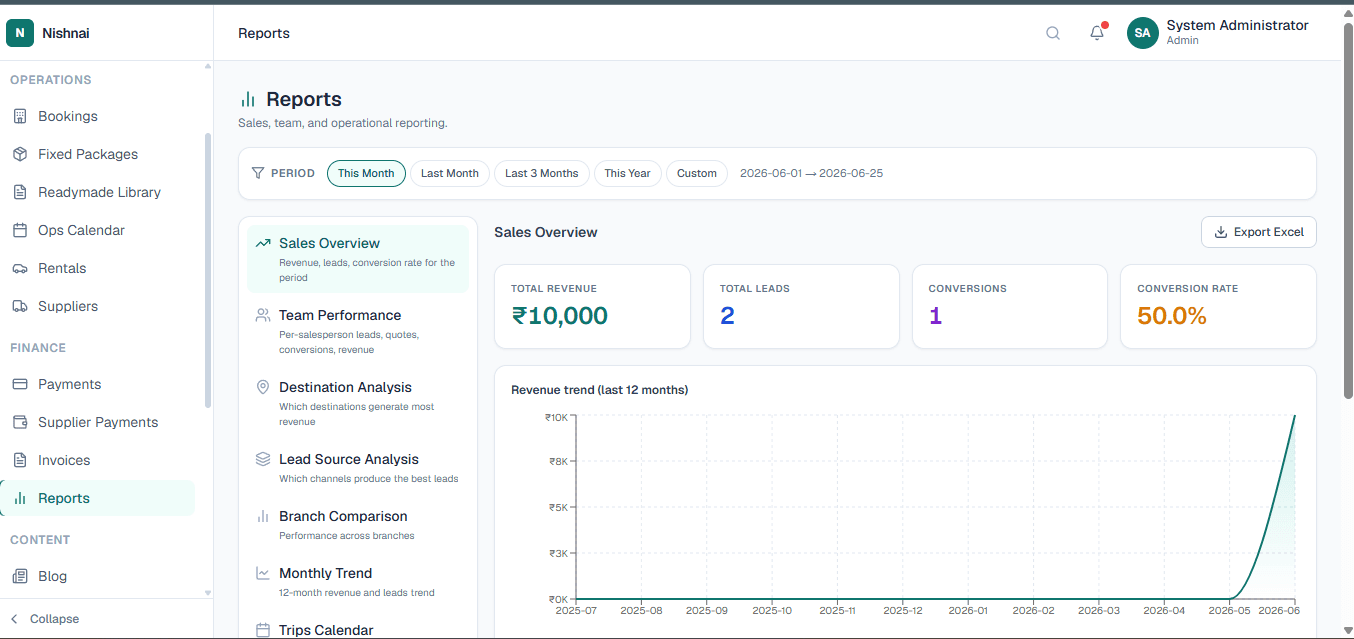Export report with Export Excel button

tap(1259, 232)
